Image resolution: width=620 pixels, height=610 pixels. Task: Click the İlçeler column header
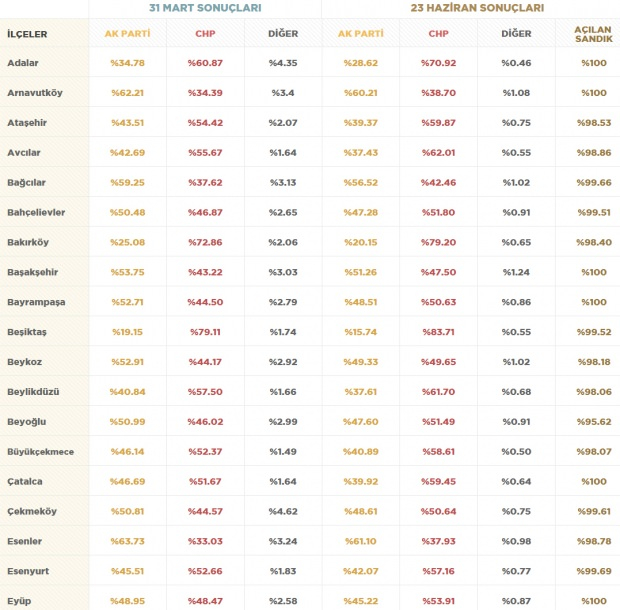click(x=27, y=34)
